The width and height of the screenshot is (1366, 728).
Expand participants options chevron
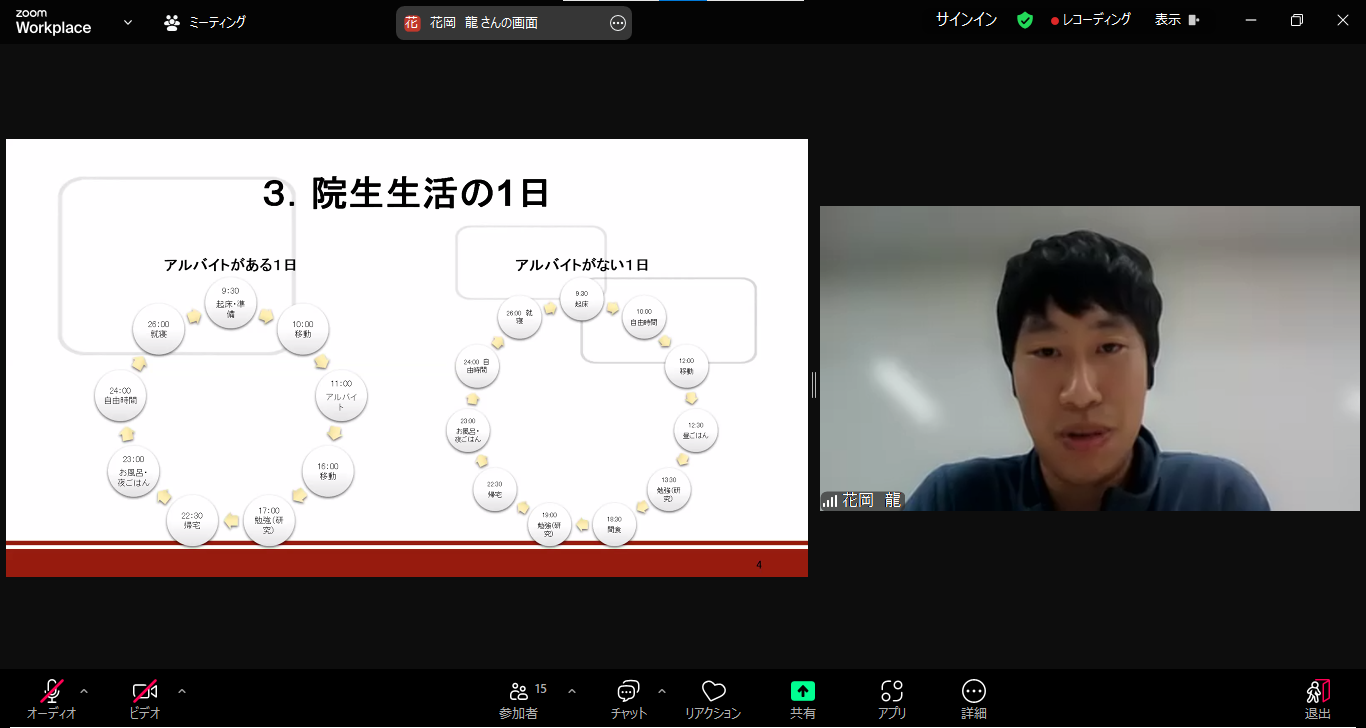point(572,691)
